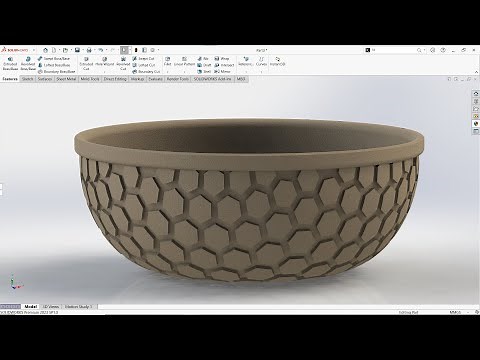This screenshot has height=360, width=480.
Task: Expand the Hole Wizard dropdown arrow
Action: (x=104, y=71)
